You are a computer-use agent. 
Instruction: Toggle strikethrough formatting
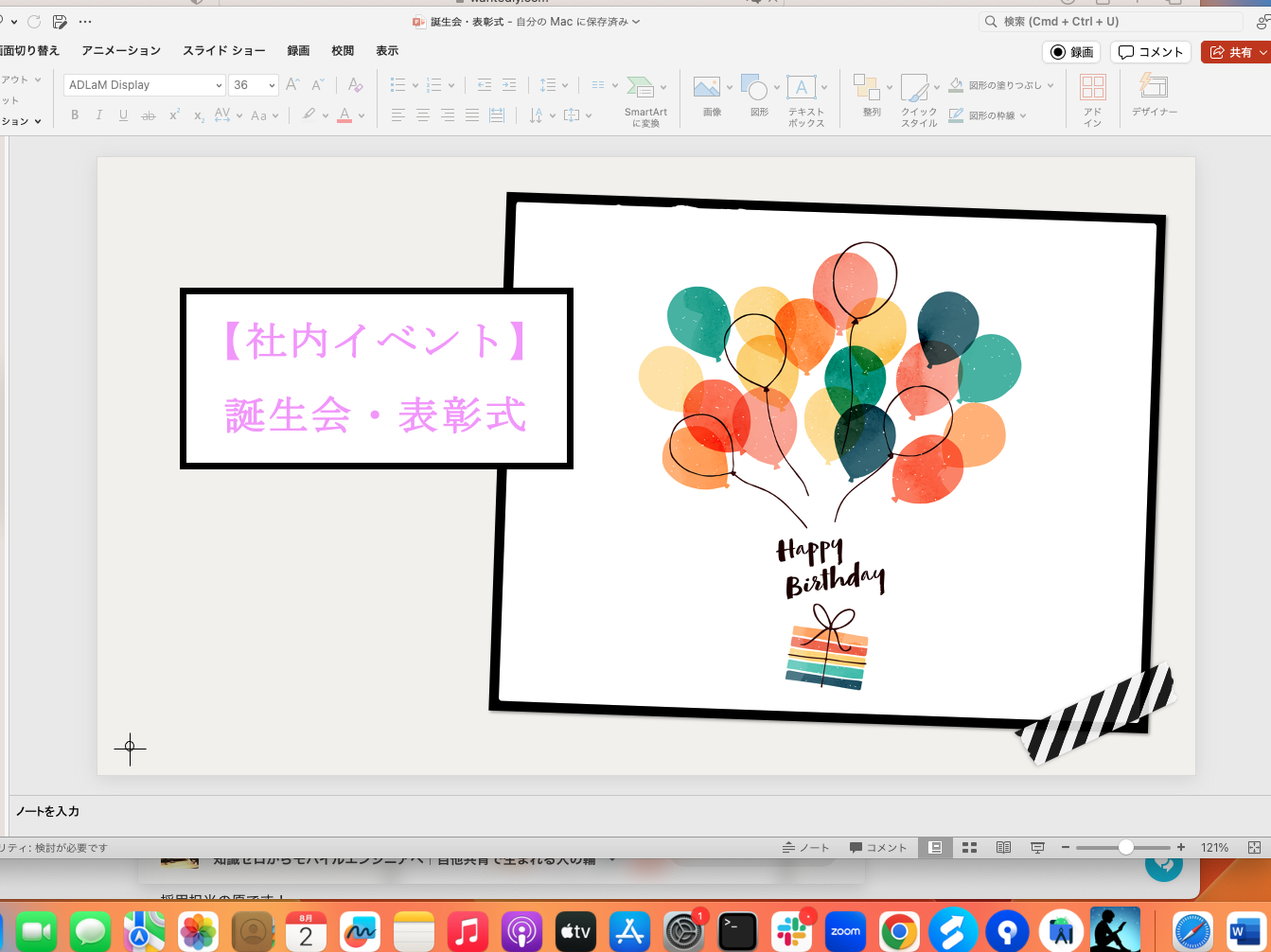pos(148,115)
